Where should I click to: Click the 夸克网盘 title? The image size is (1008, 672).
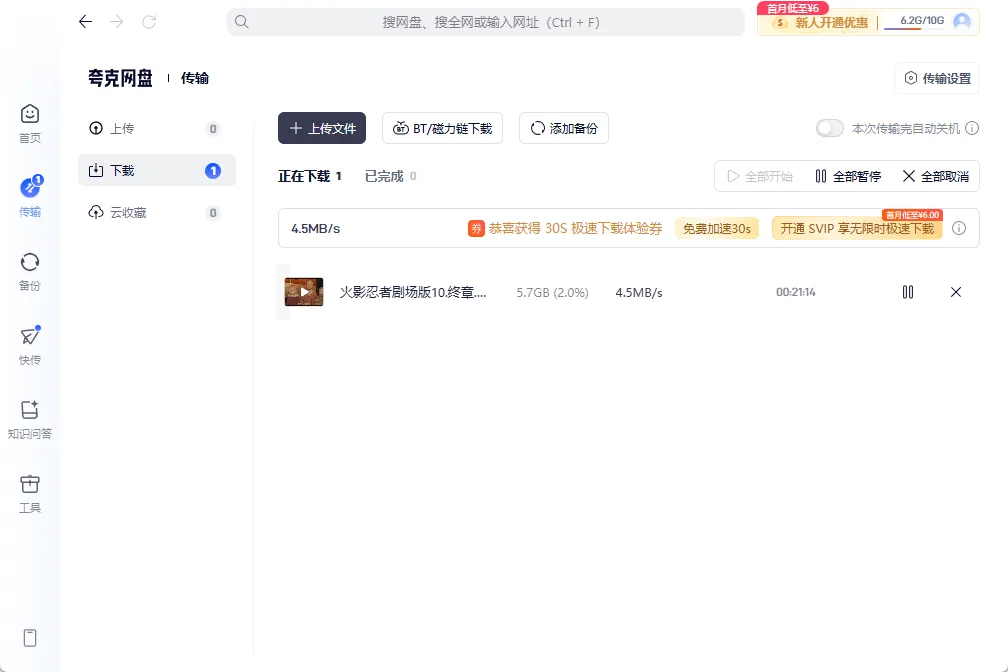[120, 78]
